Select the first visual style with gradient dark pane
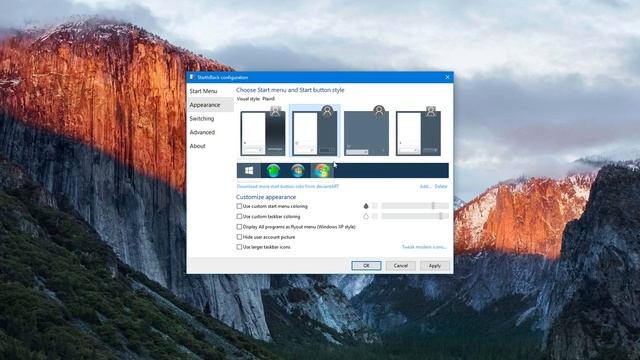Image resolution: width=640 pixels, height=360 pixels. 263,131
